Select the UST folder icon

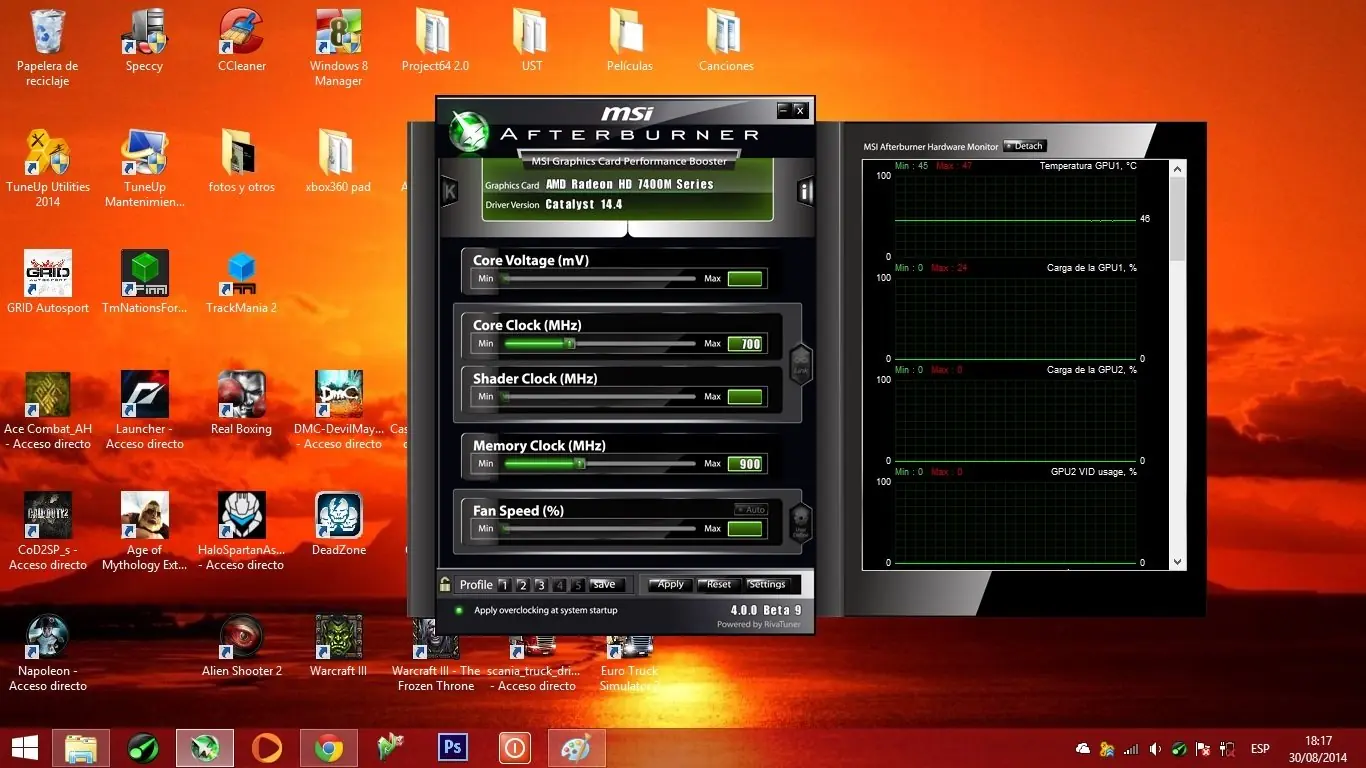tap(532, 40)
